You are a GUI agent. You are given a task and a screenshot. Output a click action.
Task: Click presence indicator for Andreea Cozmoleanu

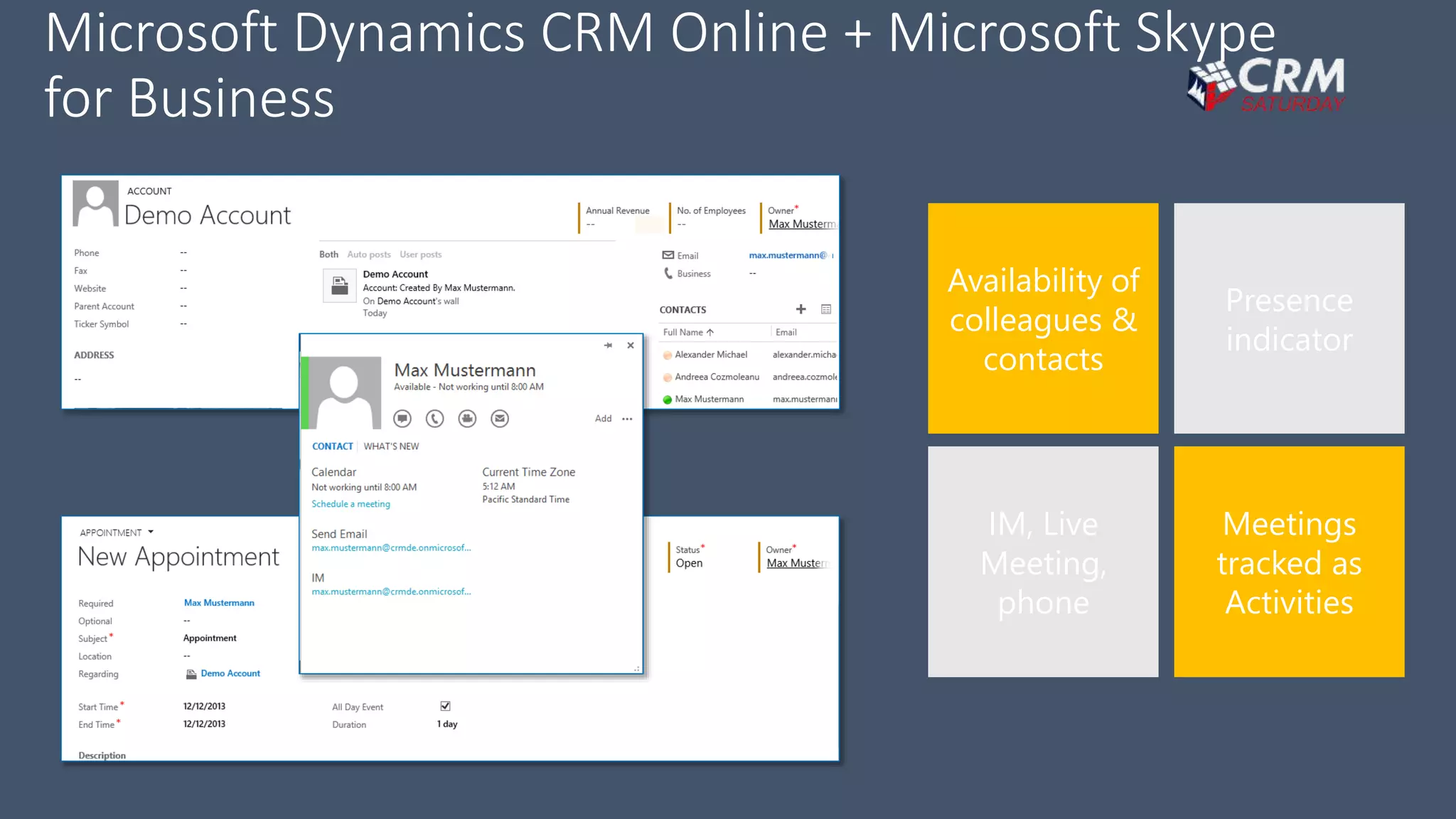[x=668, y=378]
